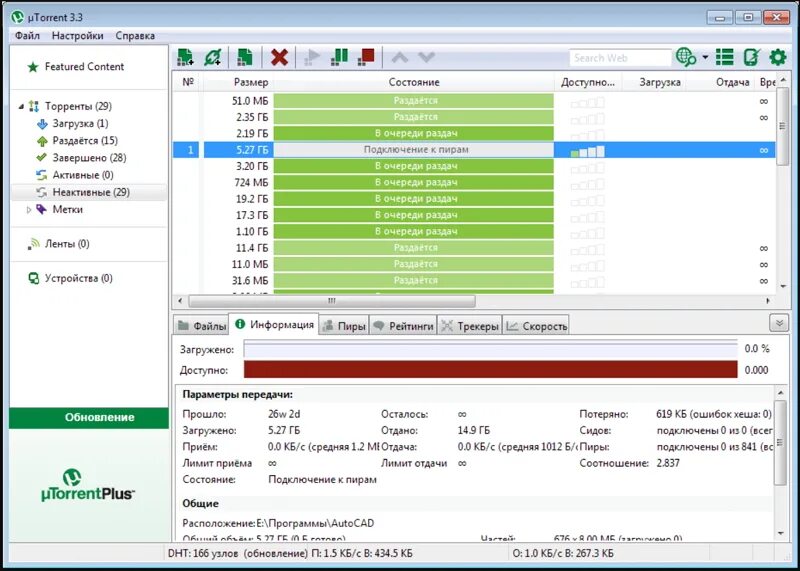Click the green Обновление button
The width and height of the screenshot is (800, 571).
(89, 417)
